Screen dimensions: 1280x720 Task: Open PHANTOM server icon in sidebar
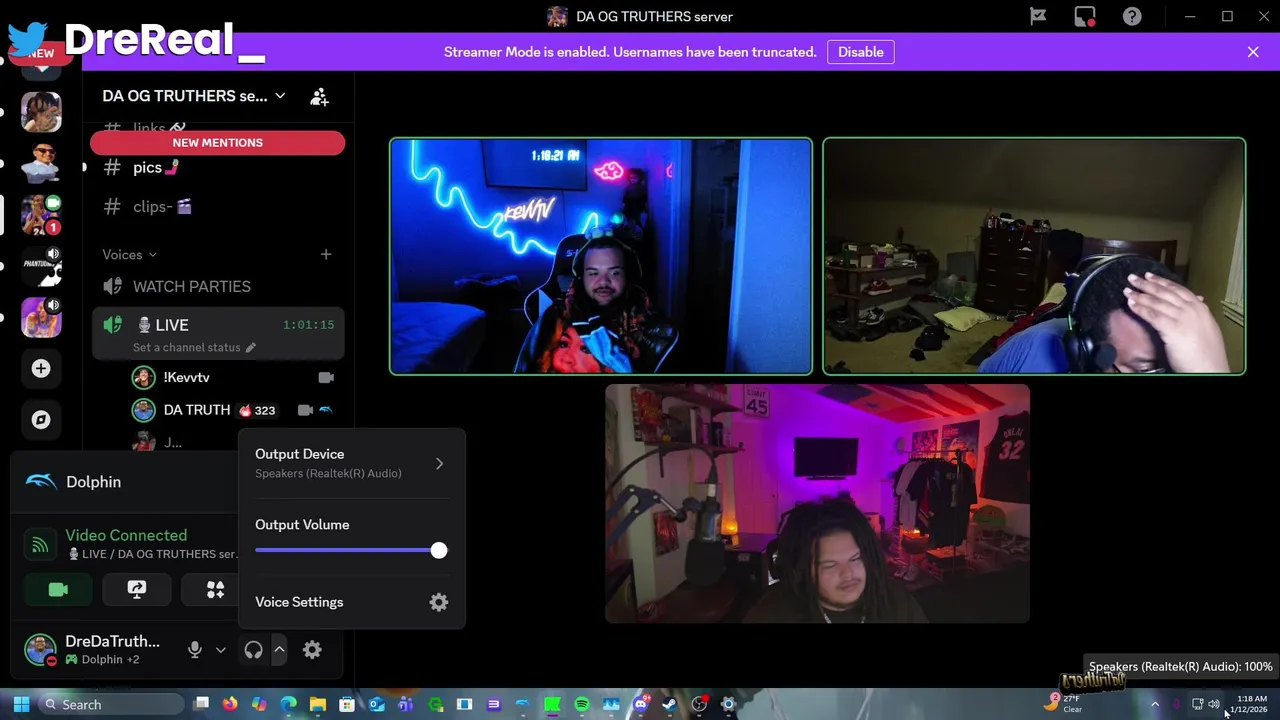point(41,267)
